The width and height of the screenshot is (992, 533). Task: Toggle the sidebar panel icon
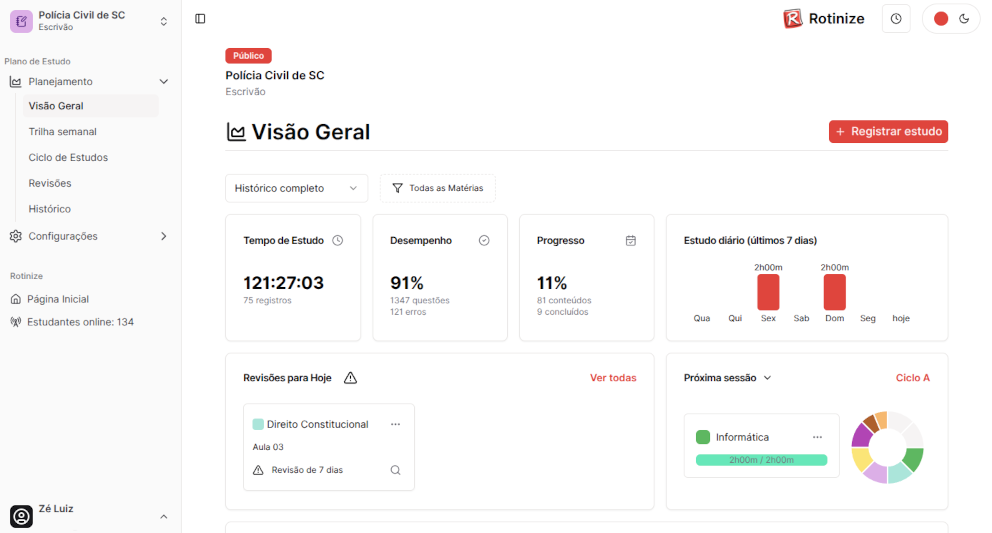[x=200, y=19]
